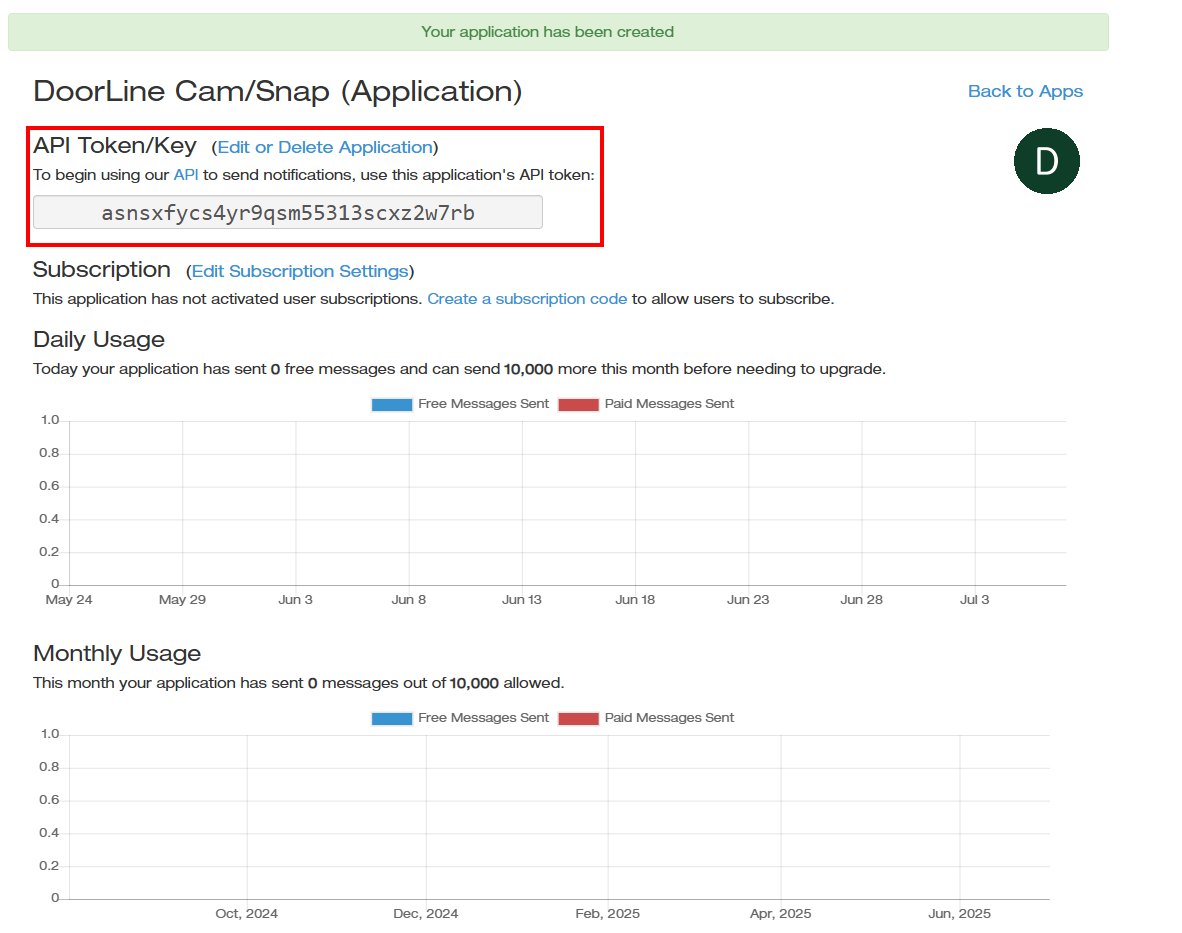Click the API Token/Key heading

tap(115, 146)
